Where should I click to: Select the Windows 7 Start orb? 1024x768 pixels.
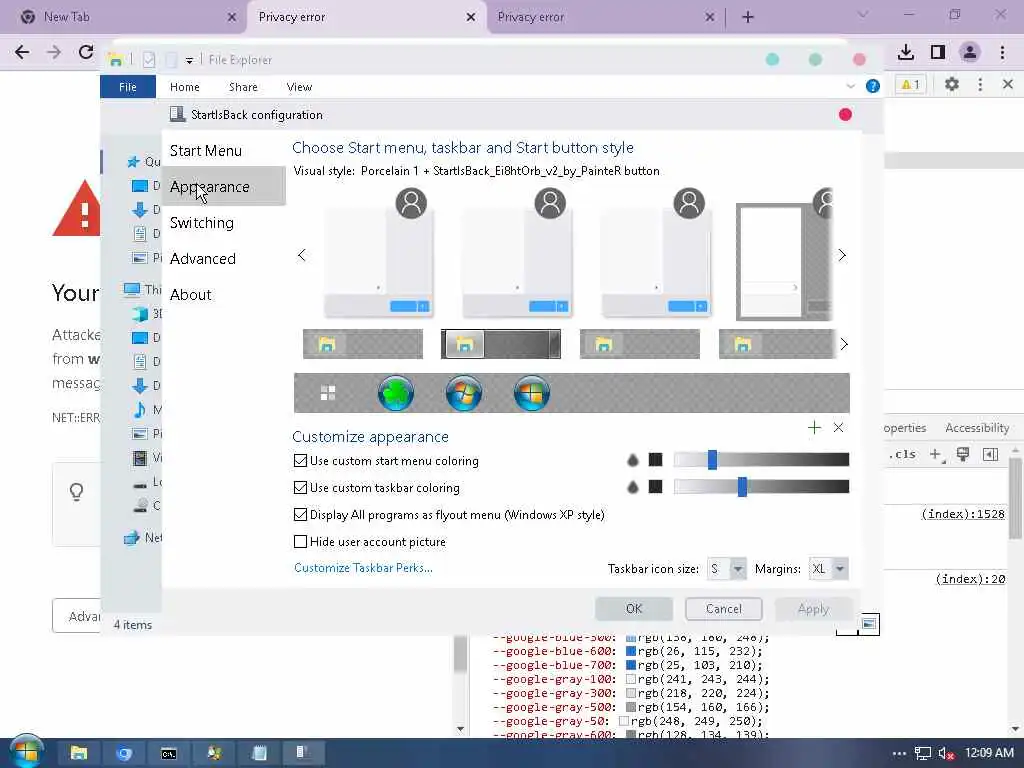click(x=464, y=393)
